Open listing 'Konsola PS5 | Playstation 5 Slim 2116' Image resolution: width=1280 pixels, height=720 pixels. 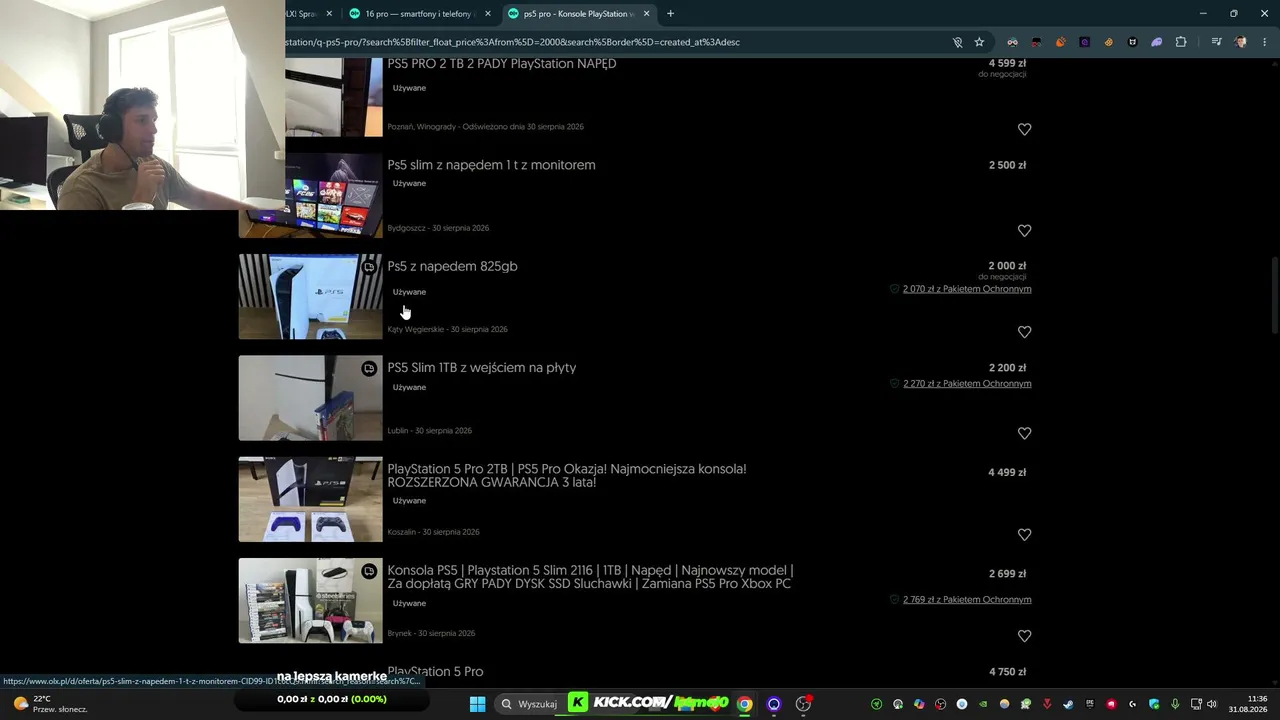(590, 577)
